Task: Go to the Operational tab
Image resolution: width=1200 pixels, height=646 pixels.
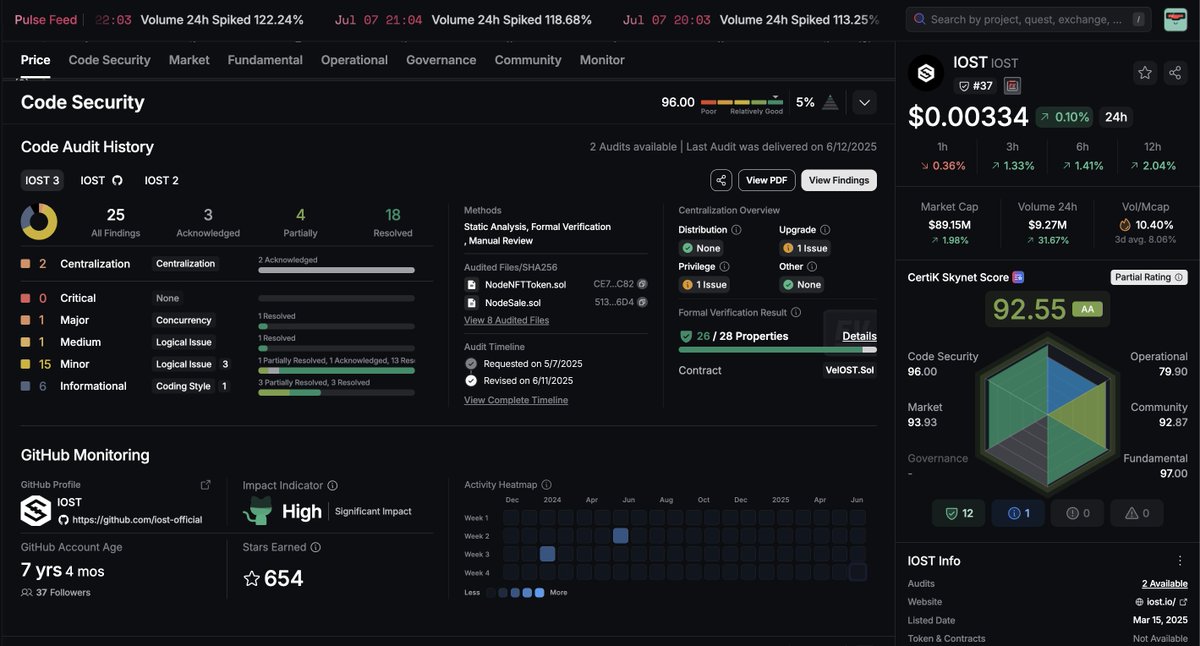Action: pyautogui.click(x=354, y=60)
